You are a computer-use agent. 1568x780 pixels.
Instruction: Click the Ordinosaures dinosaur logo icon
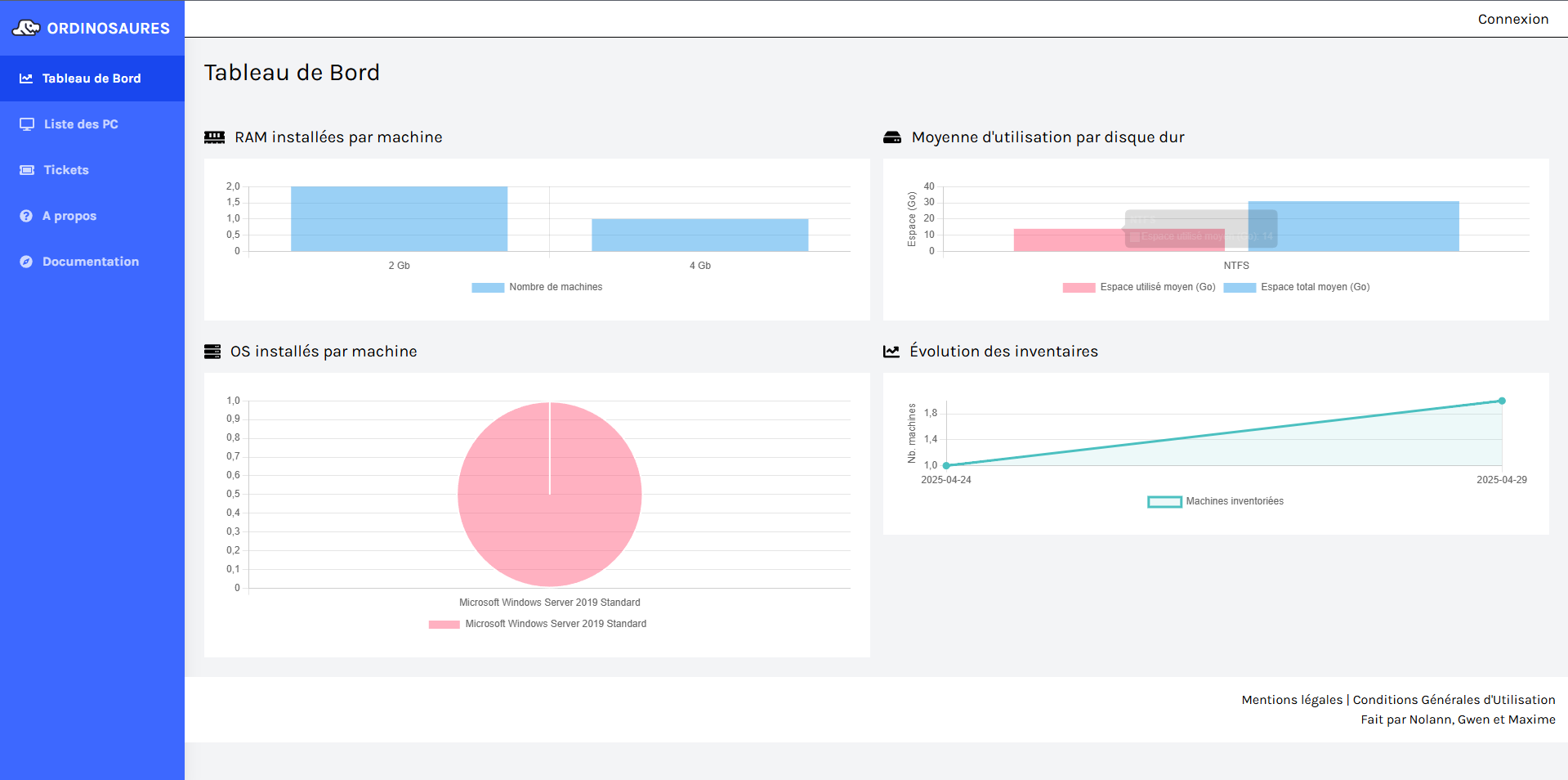coord(25,28)
